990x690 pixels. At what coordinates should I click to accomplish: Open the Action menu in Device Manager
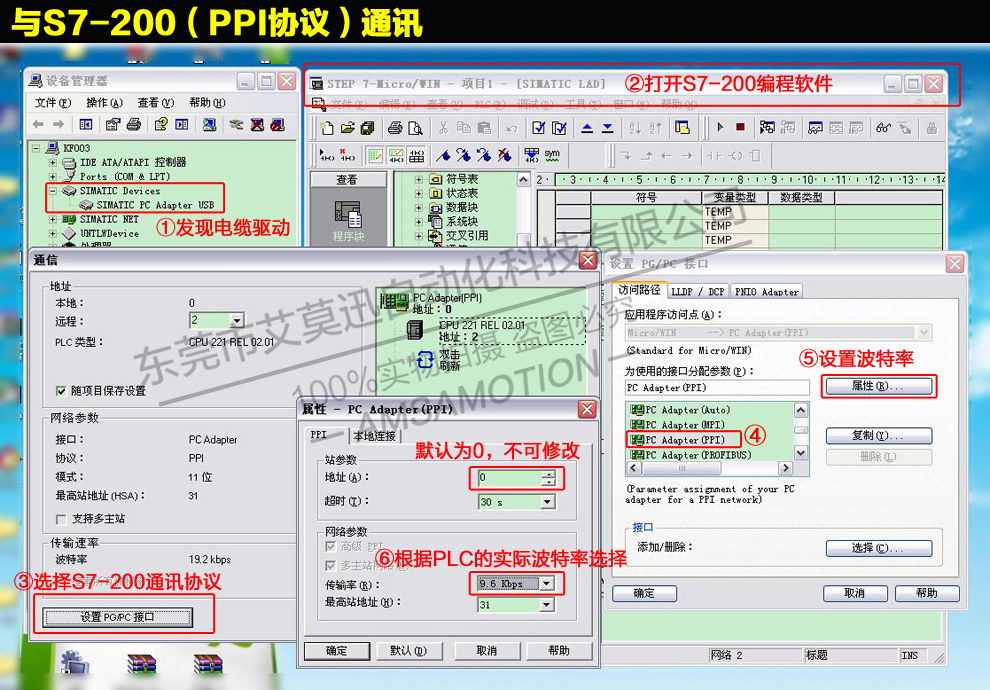coord(103,102)
